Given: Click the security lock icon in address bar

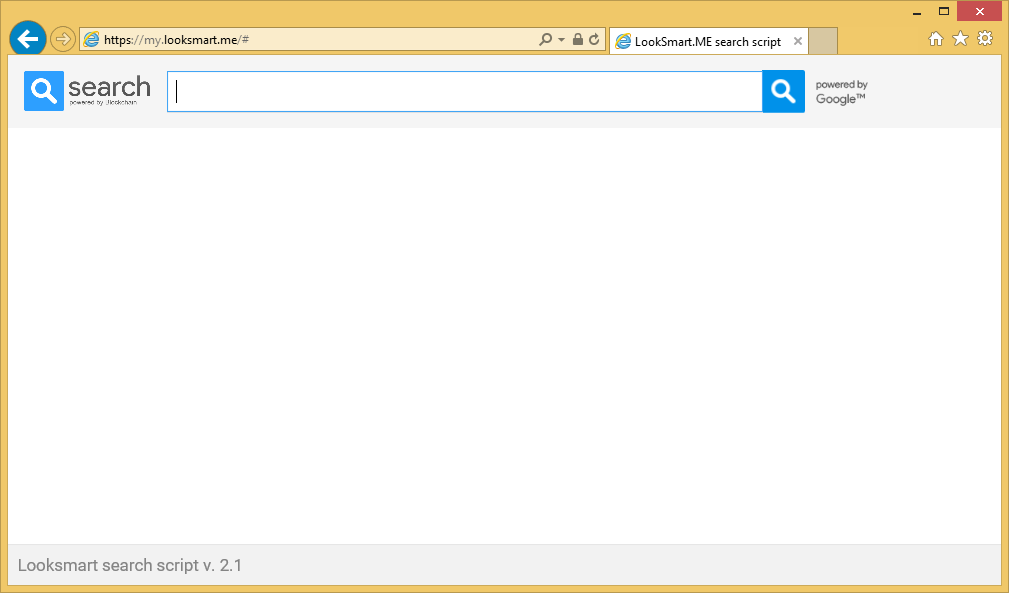Looking at the screenshot, I should (578, 40).
